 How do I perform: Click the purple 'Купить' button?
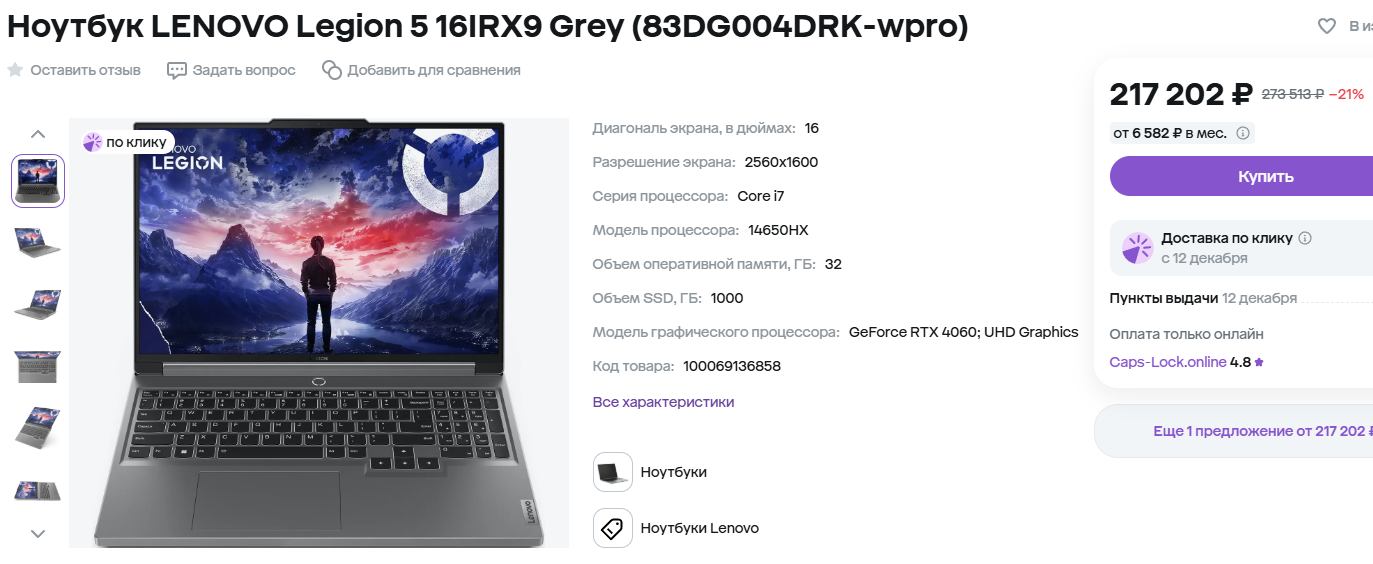point(1241,176)
